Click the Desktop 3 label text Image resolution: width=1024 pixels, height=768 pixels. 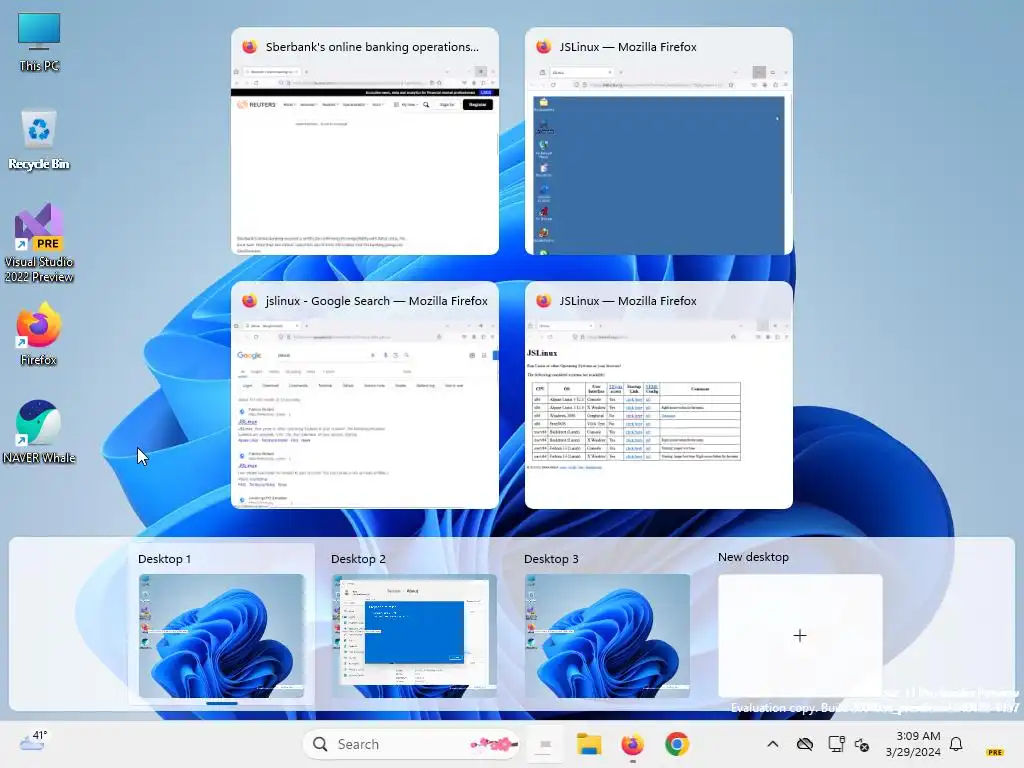coord(551,559)
